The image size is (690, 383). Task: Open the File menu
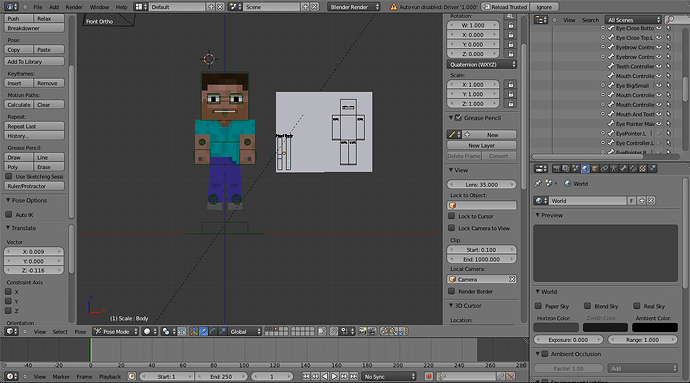point(38,7)
